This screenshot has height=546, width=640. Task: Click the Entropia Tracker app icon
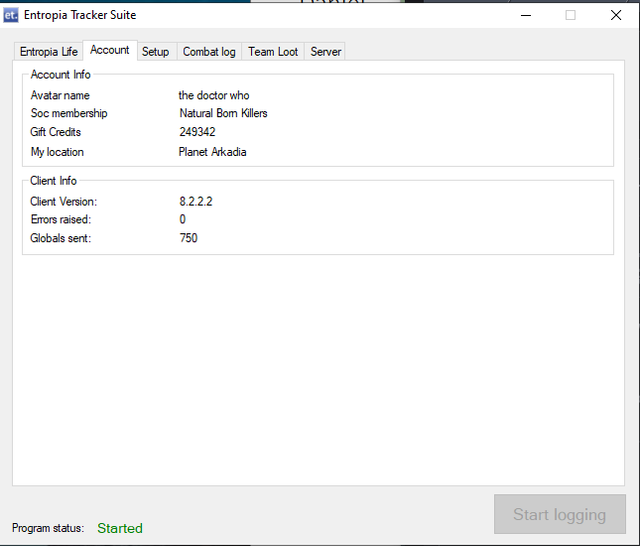[11, 16]
